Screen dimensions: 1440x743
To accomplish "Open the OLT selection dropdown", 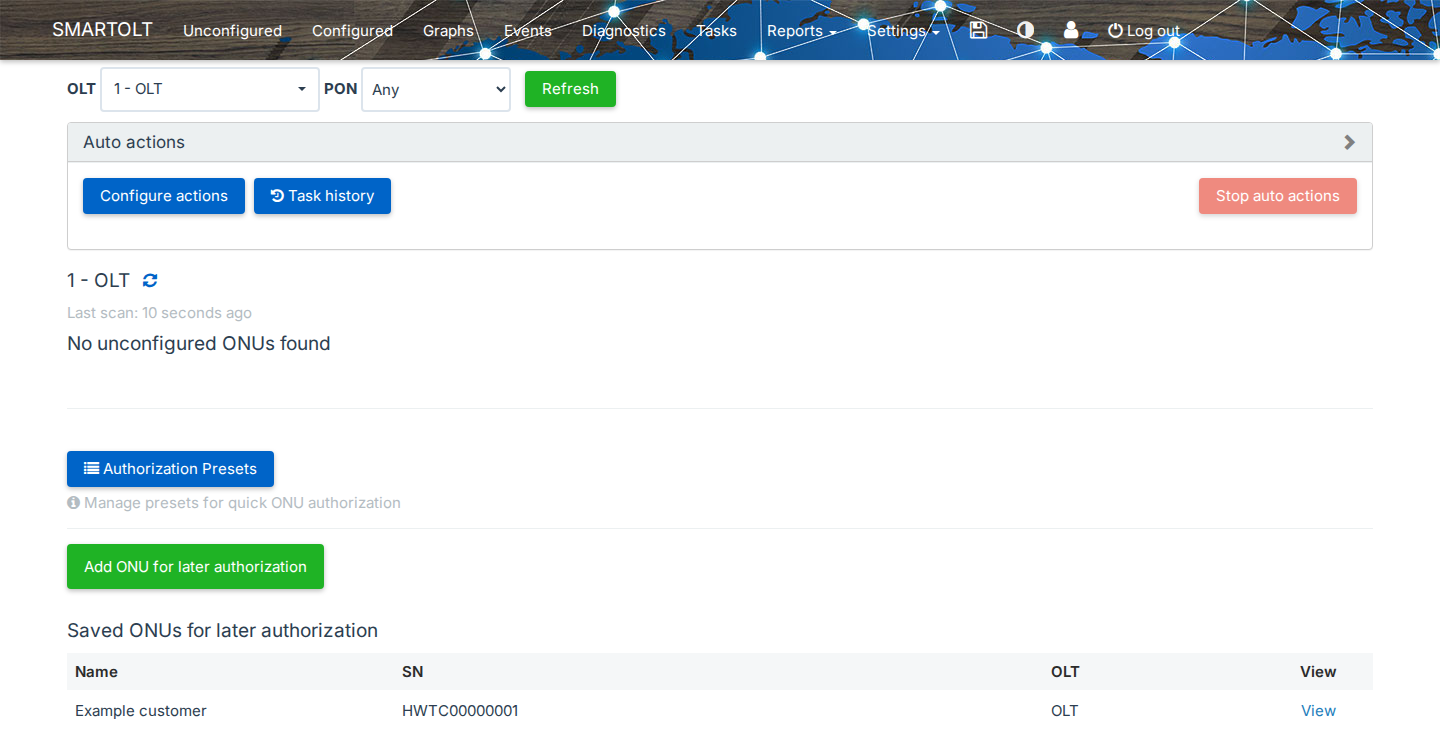I will 210,89.
